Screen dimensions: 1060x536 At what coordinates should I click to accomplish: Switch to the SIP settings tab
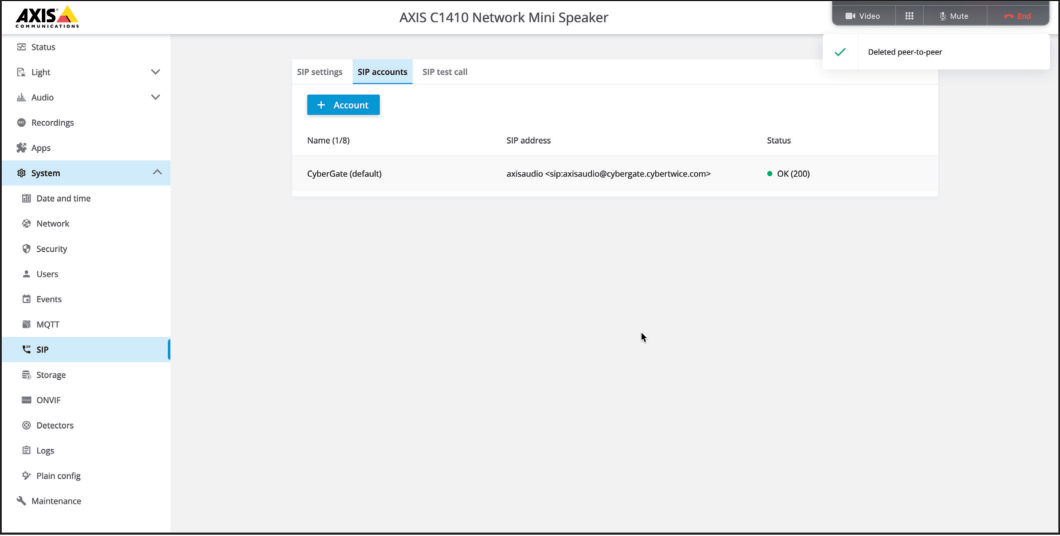[320, 72]
